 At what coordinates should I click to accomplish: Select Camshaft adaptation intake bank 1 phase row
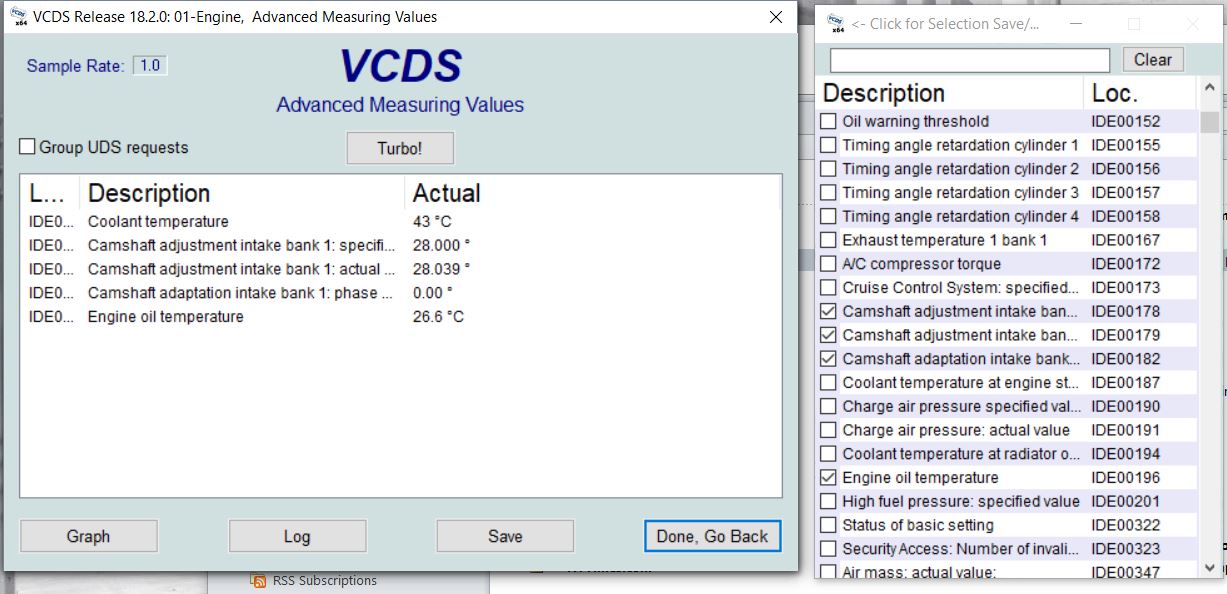tap(400, 293)
